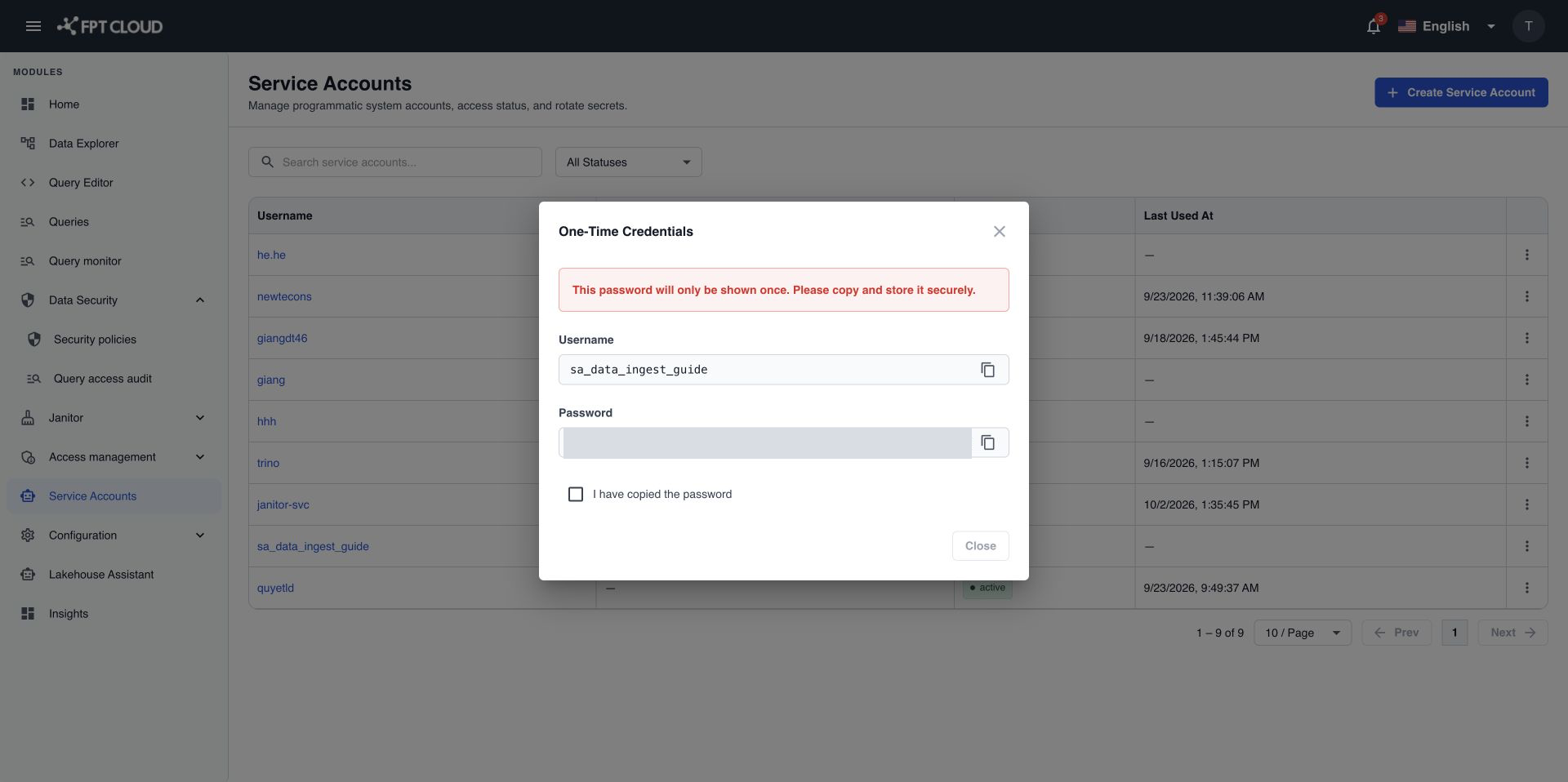The height and width of the screenshot is (782, 1568).
Task: Click the Query access audit icon
Action: pyautogui.click(x=33, y=379)
